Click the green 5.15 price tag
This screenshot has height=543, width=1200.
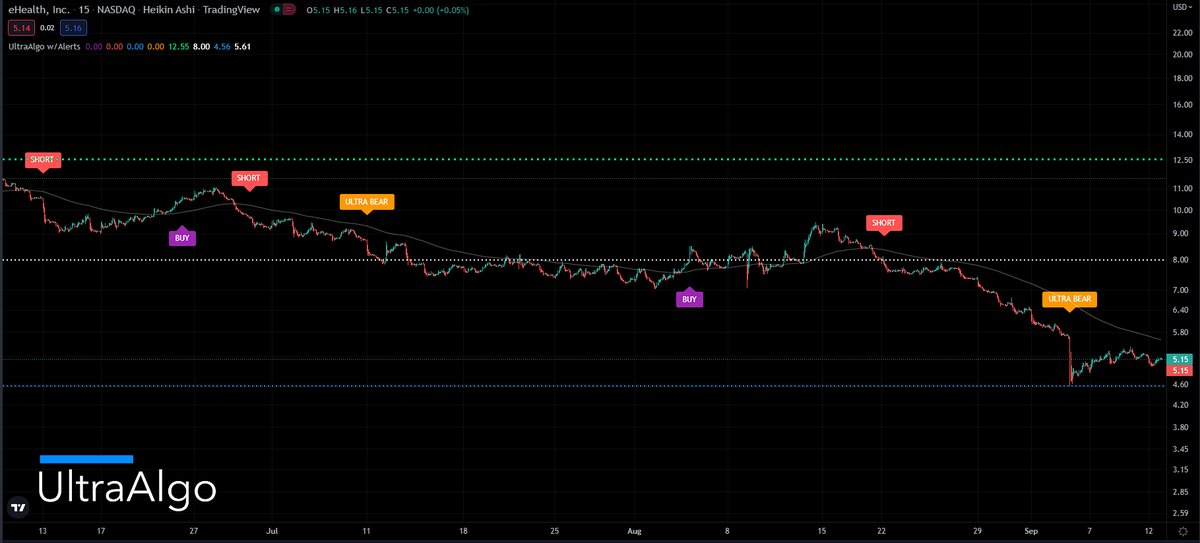[1180, 359]
